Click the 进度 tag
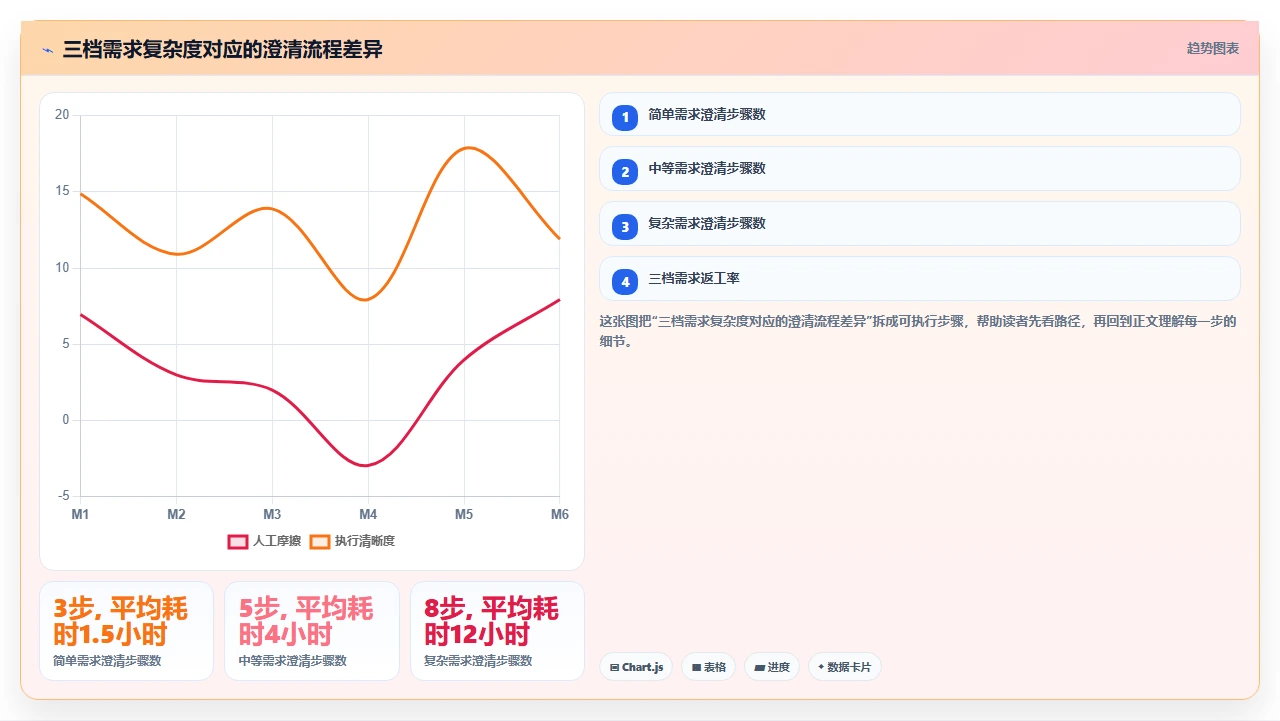 [772, 667]
